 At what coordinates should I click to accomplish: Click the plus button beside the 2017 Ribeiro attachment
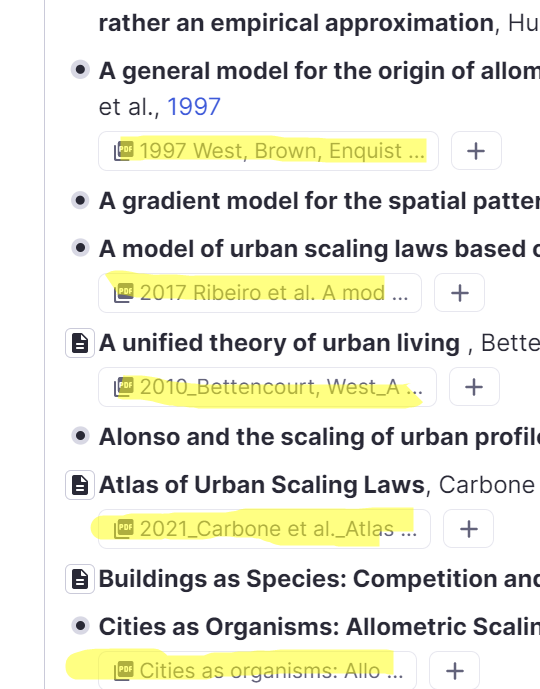[460, 293]
